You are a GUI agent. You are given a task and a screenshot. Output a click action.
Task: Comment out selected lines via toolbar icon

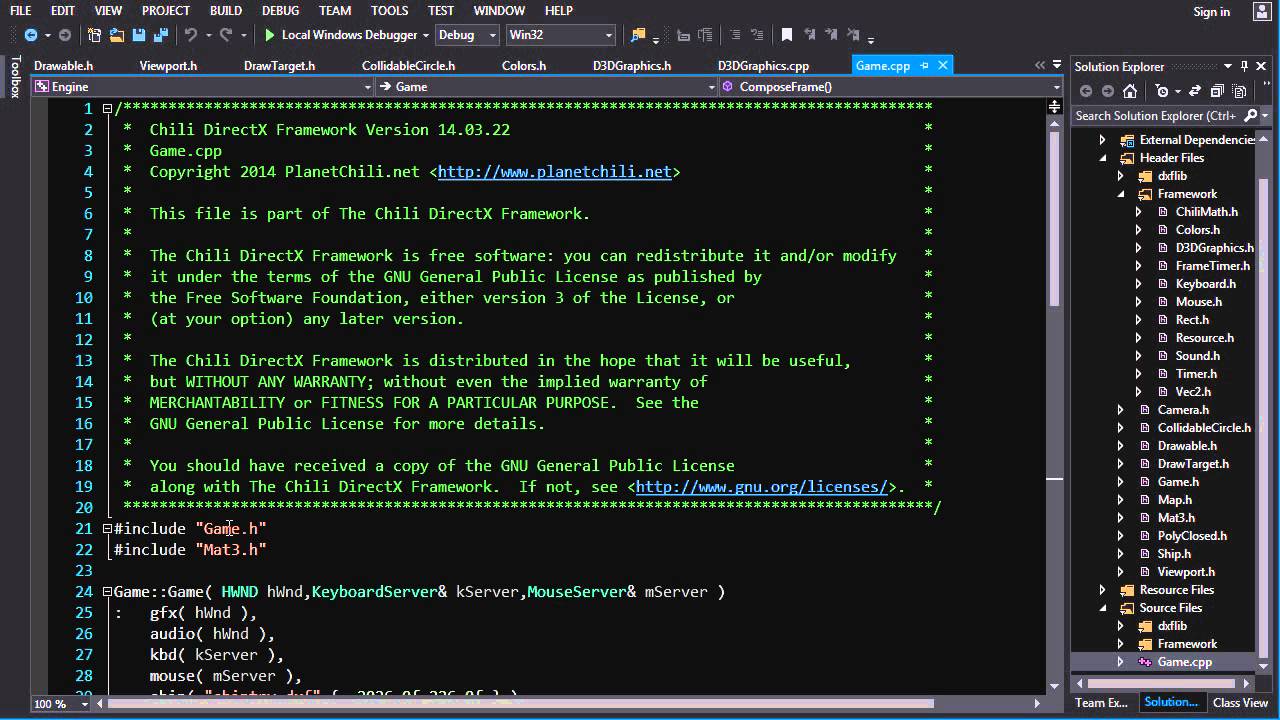[x=736, y=35]
